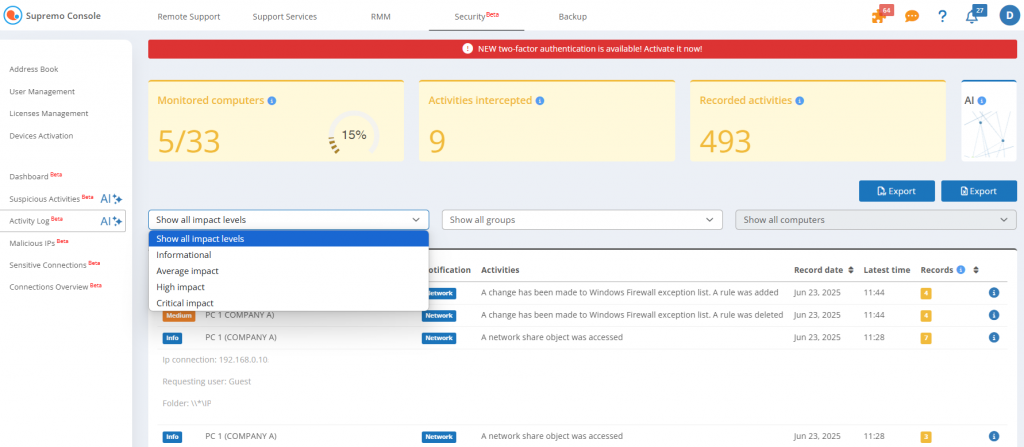Pick Critical impact from the list
Image resolution: width=1024 pixels, height=447 pixels.
289,303
